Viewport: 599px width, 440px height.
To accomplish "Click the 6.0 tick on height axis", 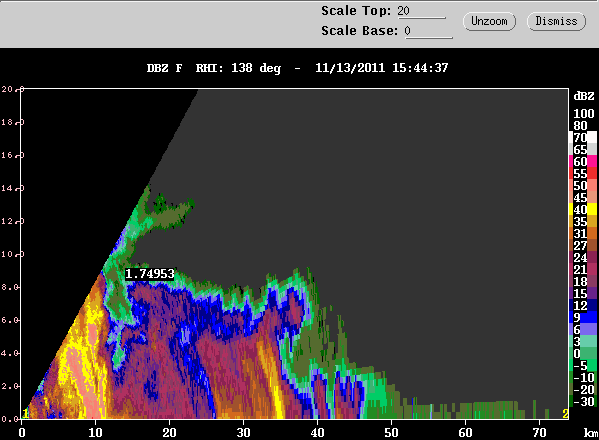I will [10, 320].
